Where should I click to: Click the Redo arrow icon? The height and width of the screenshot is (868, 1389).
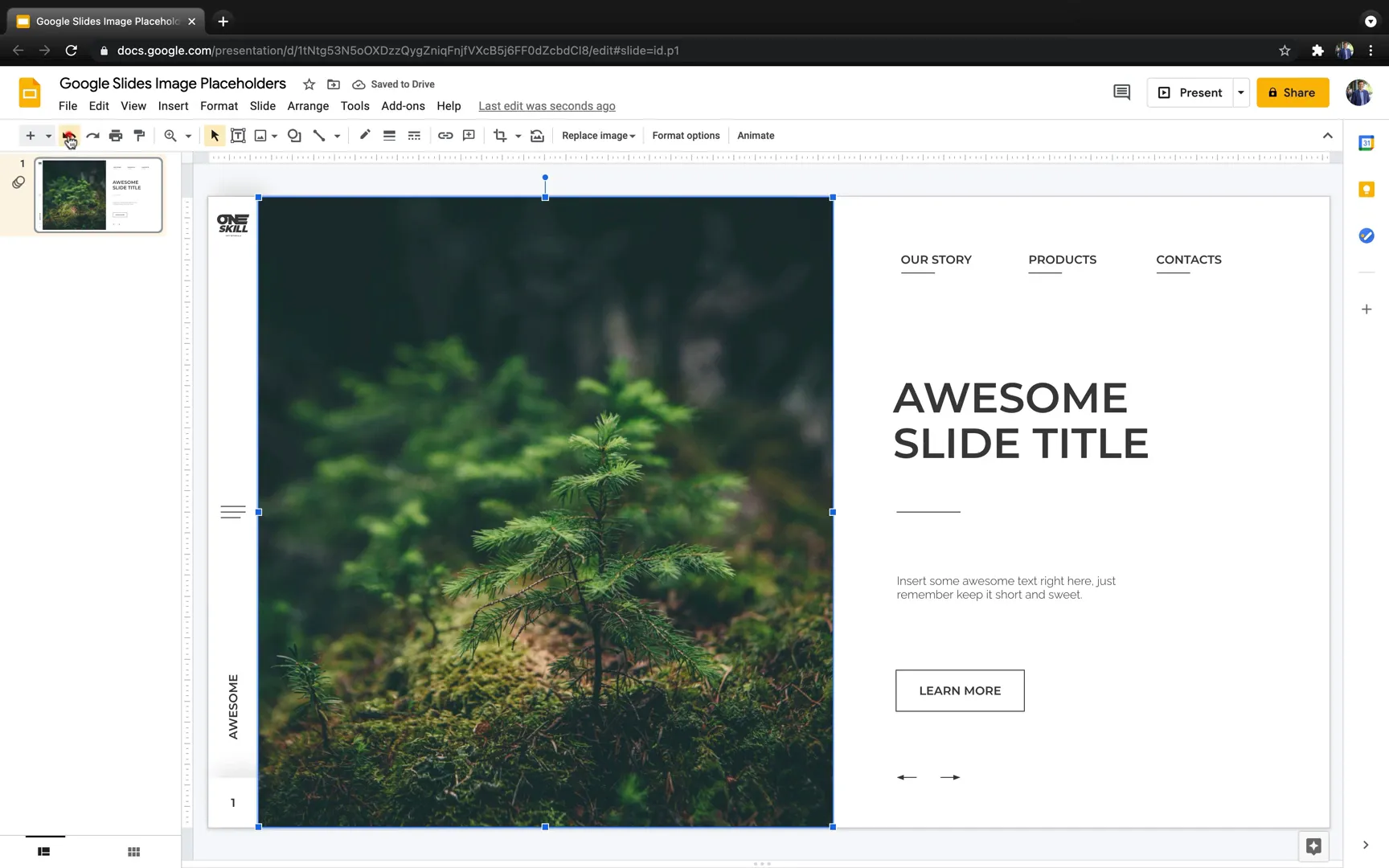[x=92, y=136]
